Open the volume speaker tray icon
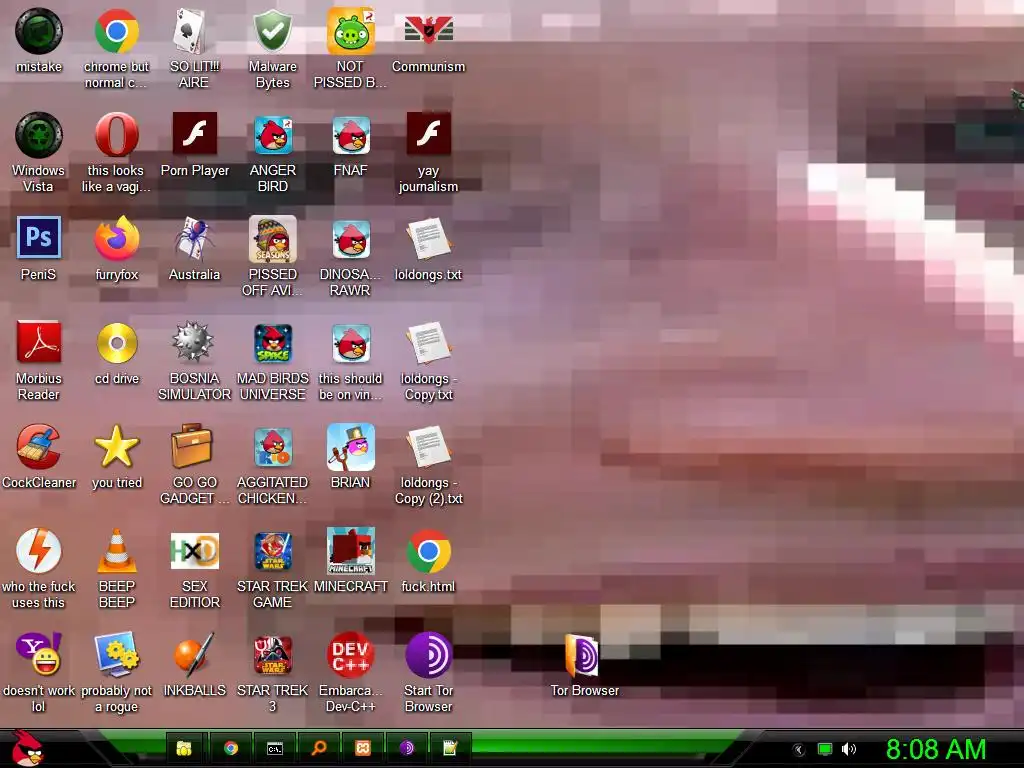 point(849,749)
